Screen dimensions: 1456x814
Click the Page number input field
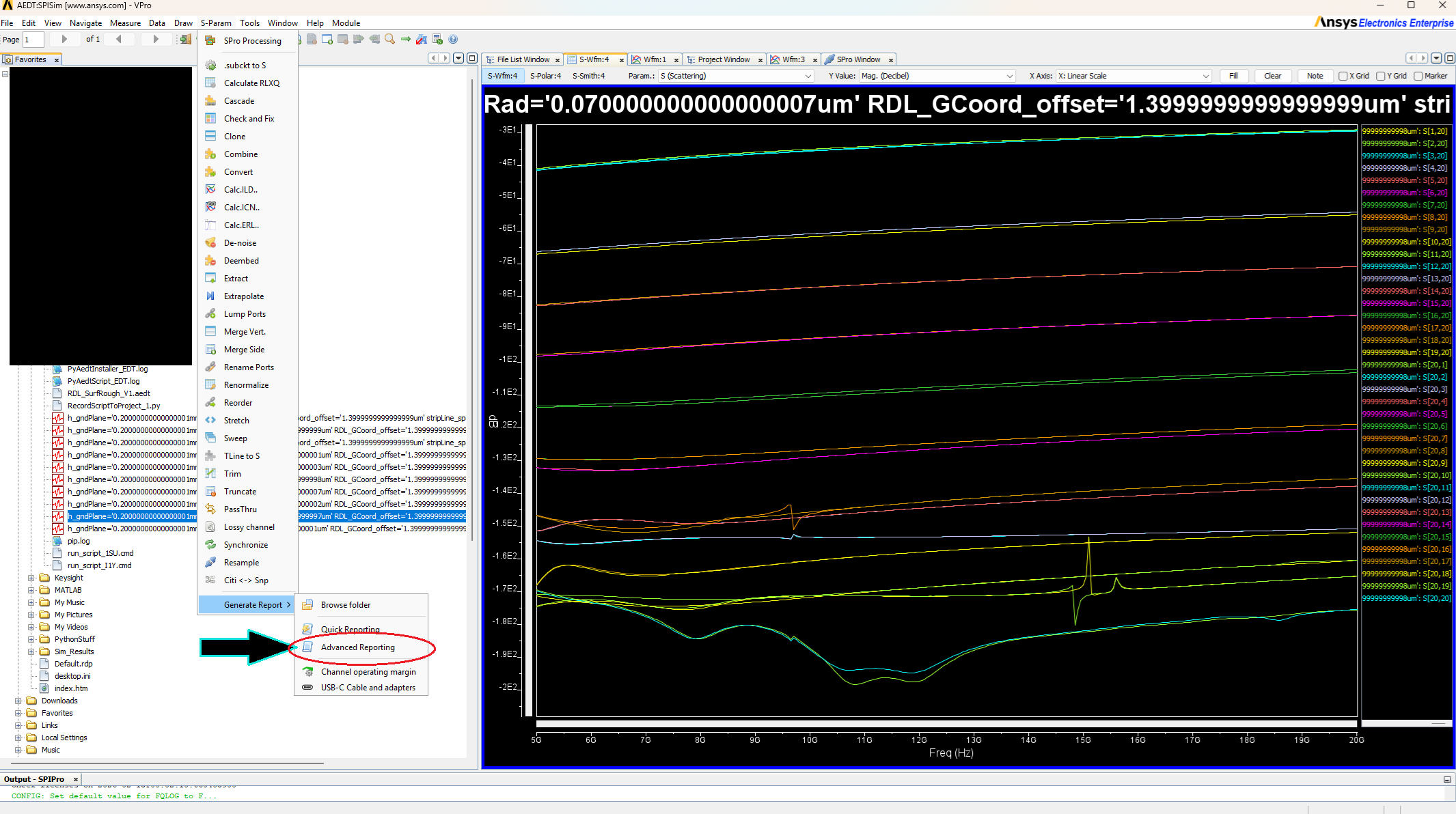coord(33,40)
